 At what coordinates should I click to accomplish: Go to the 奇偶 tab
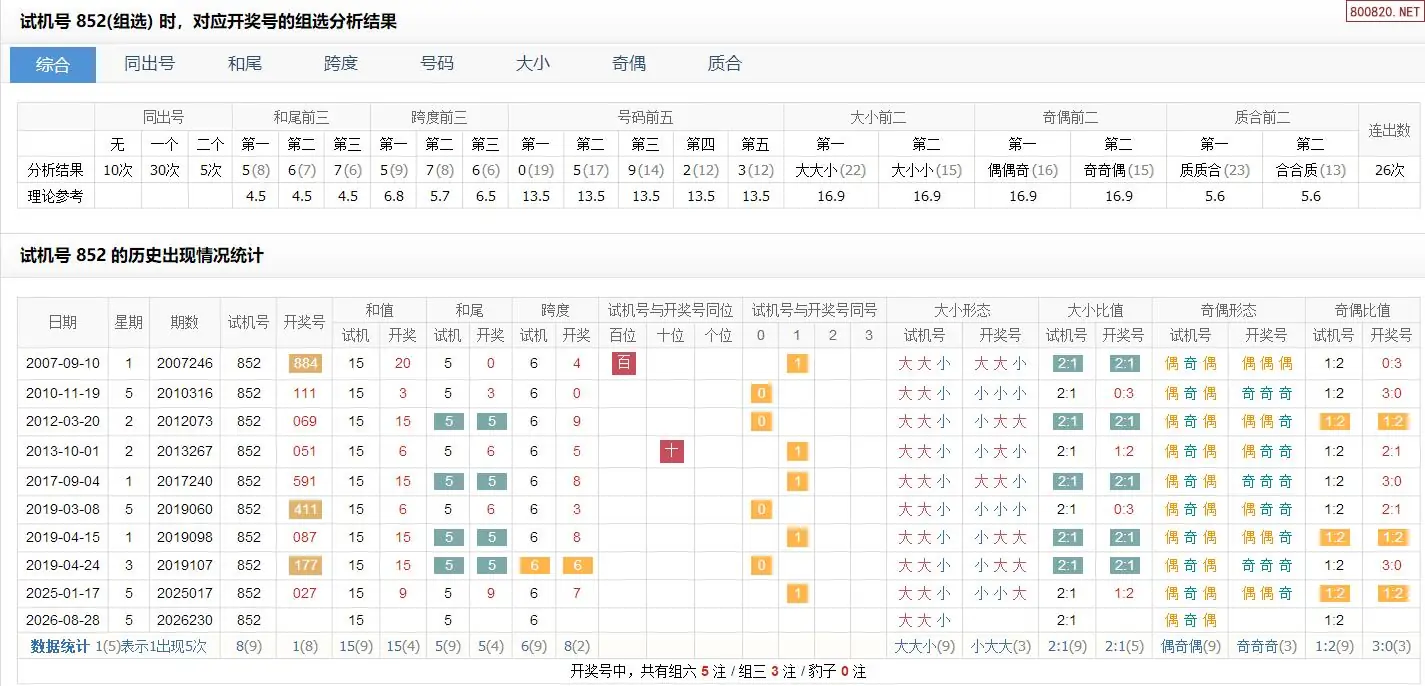[x=629, y=64]
